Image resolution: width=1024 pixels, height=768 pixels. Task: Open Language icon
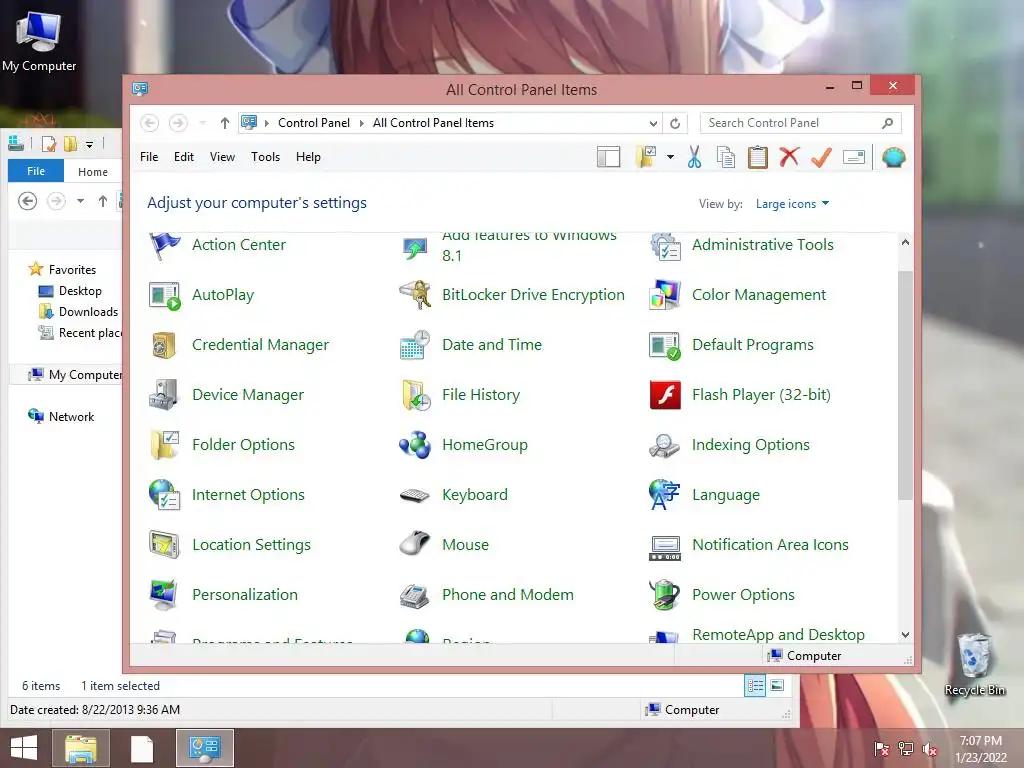click(x=665, y=495)
